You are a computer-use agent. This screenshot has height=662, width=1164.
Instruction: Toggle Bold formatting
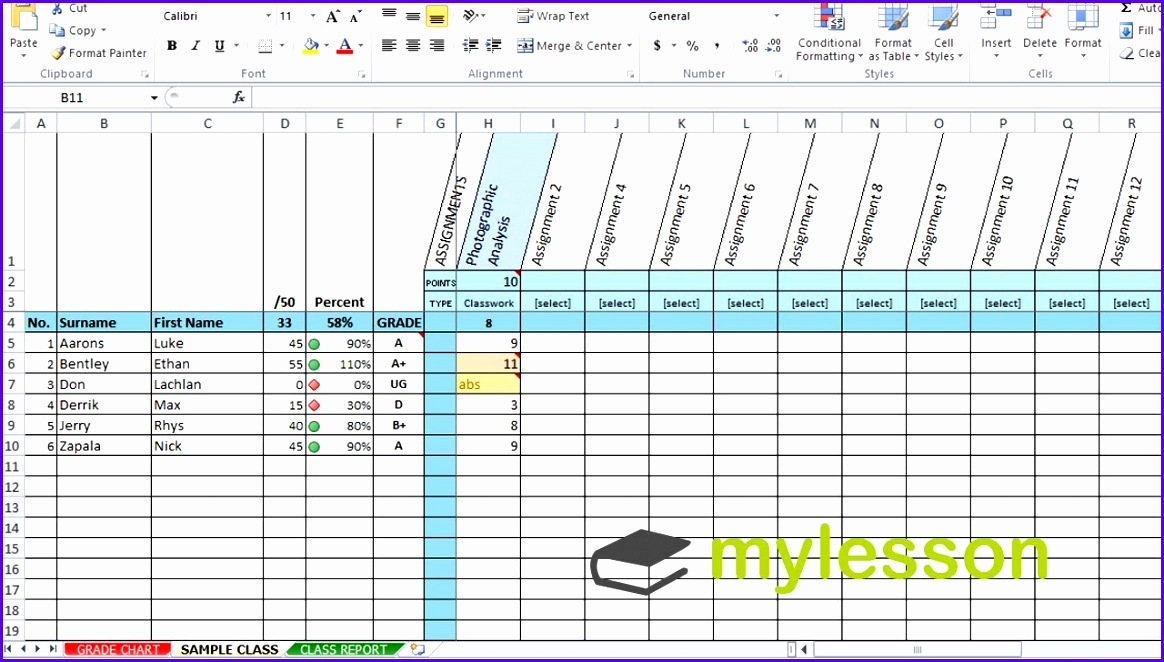(x=172, y=46)
